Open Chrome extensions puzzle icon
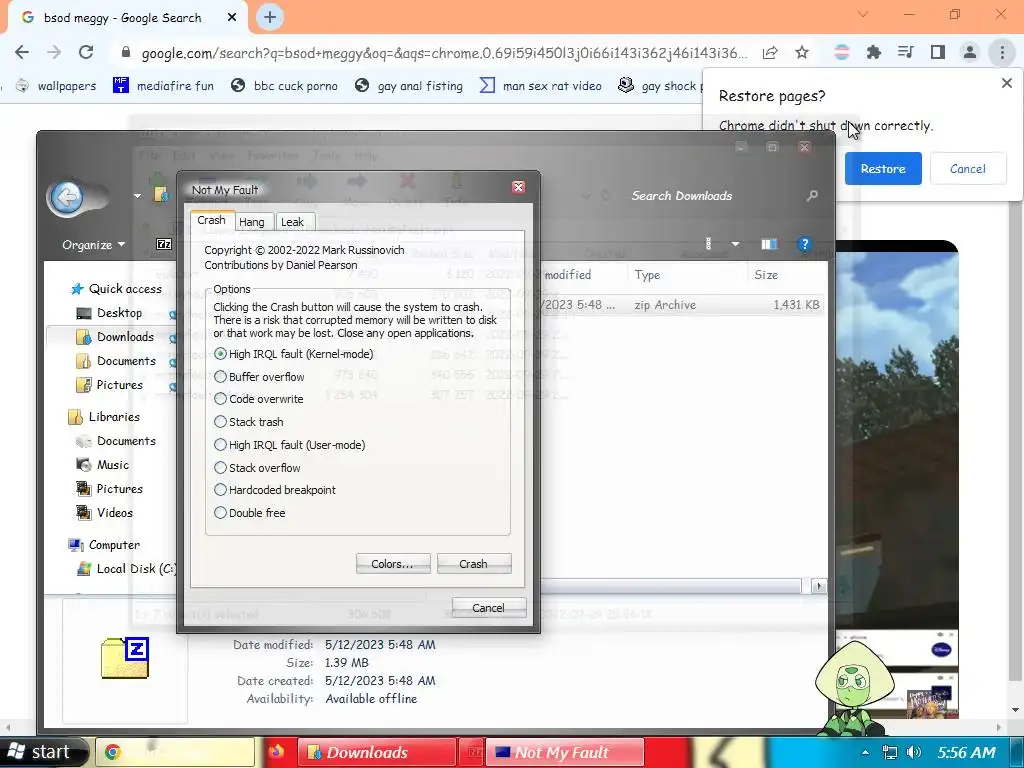The width and height of the screenshot is (1024, 768). point(873,52)
